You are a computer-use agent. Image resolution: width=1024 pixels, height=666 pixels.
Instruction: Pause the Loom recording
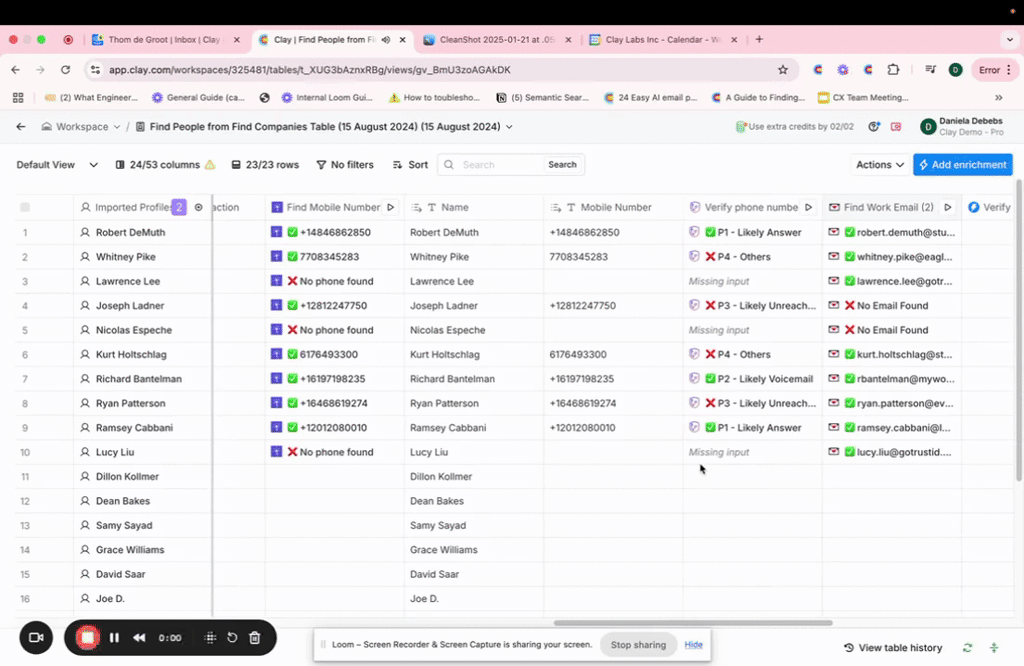[x=114, y=637]
